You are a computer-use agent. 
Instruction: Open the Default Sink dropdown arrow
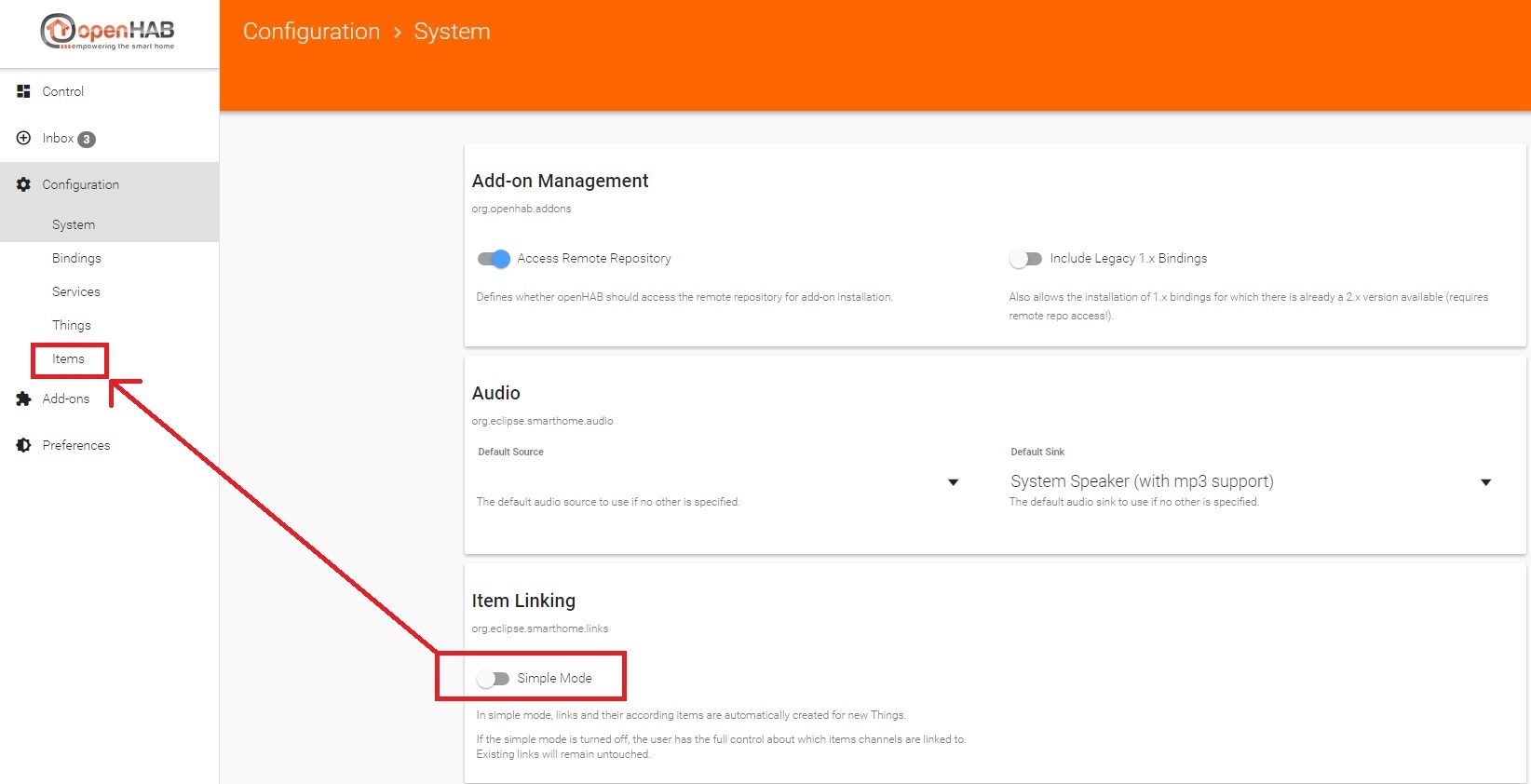coord(1485,482)
